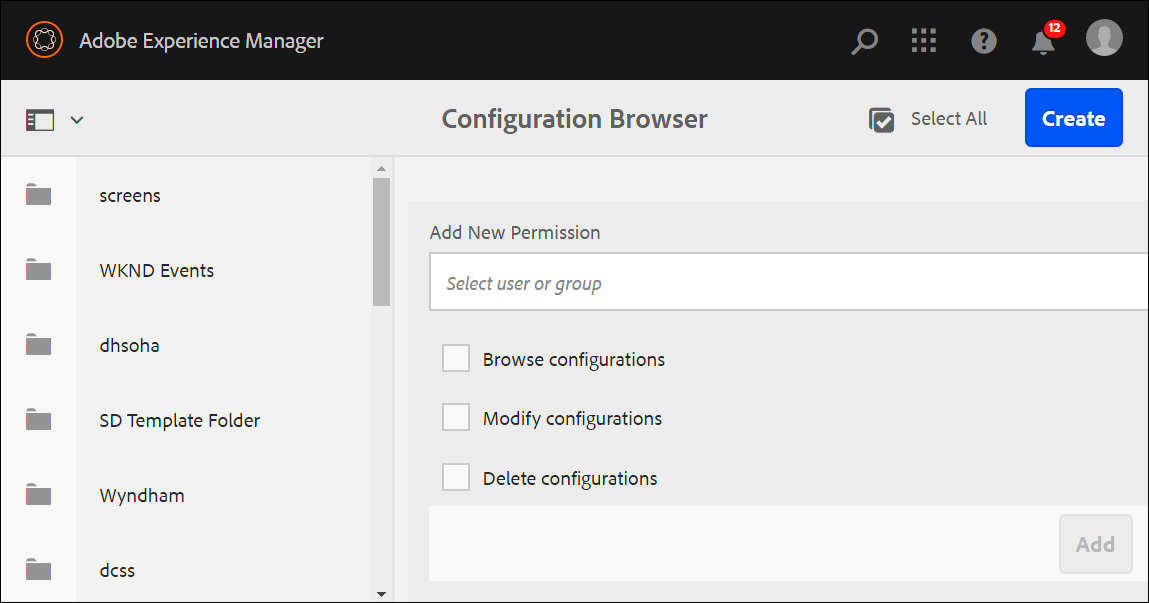Check the Modify configurations option

pos(456,416)
